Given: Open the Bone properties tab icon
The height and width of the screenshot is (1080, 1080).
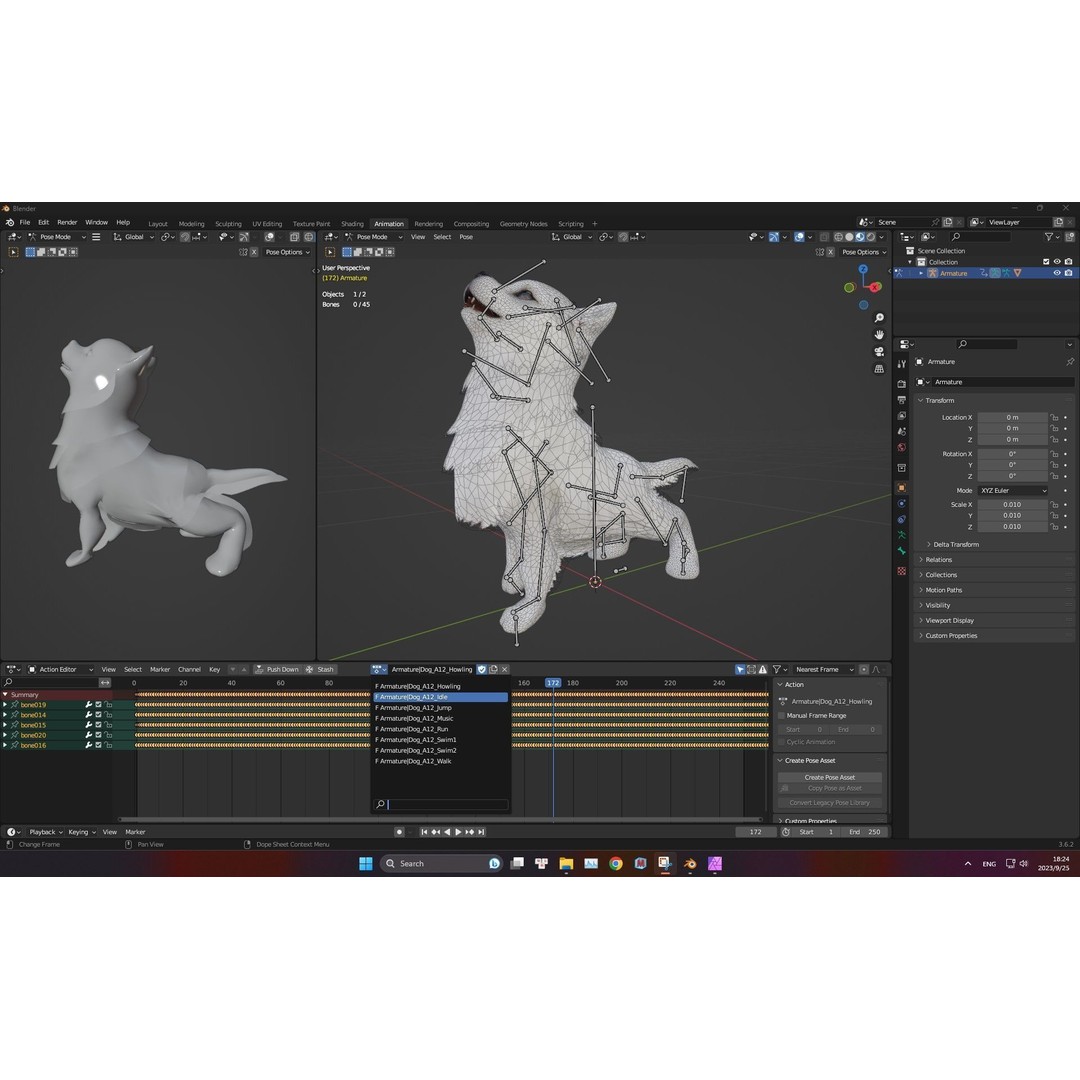Looking at the screenshot, I should click(902, 551).
